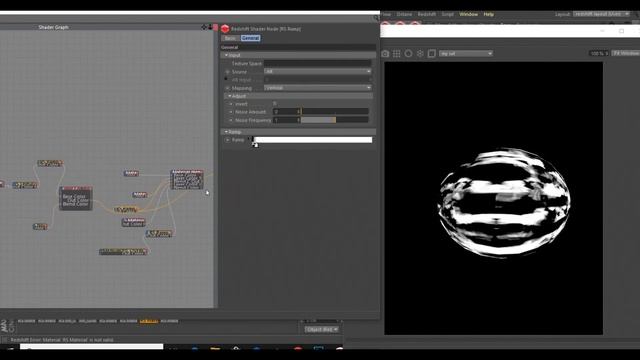Click the Fit Window button
The height and width of the screenshot is (360, 640).
click(x=626, y=53)
